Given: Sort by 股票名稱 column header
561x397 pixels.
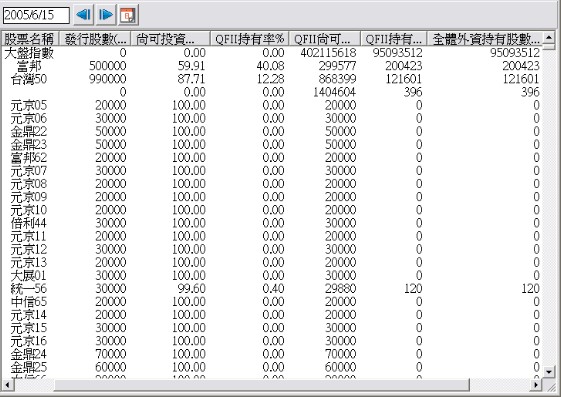Looking at the screenshot, I should click(x=30, y=39).
